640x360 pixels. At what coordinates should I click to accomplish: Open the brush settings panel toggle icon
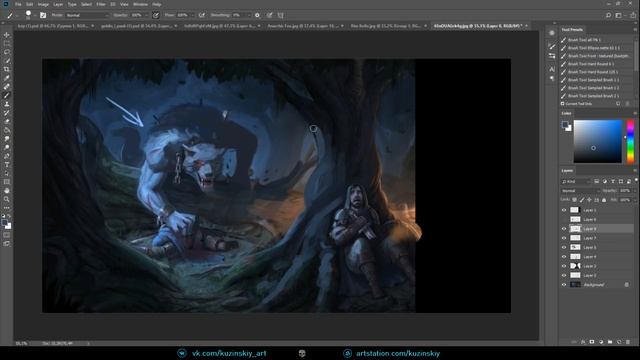point(43,15)
